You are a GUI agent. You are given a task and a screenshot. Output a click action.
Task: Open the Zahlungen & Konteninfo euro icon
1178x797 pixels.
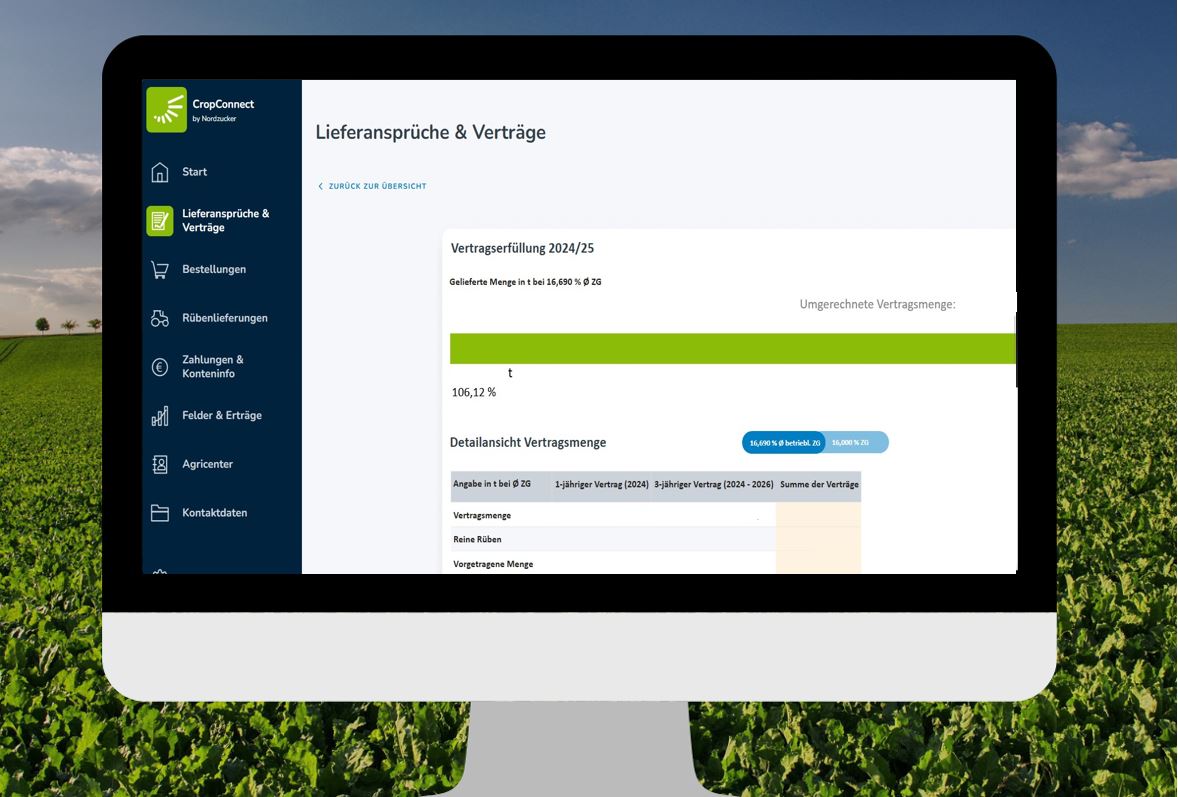point(160,367)
